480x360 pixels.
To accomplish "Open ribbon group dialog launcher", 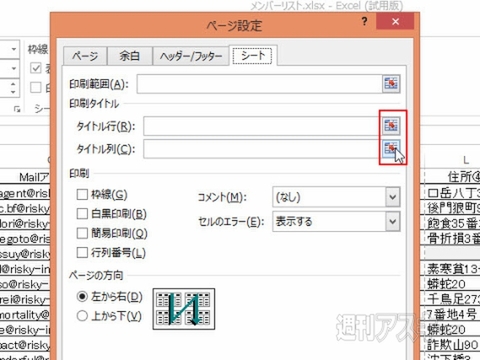I will (x=17, y=109).
